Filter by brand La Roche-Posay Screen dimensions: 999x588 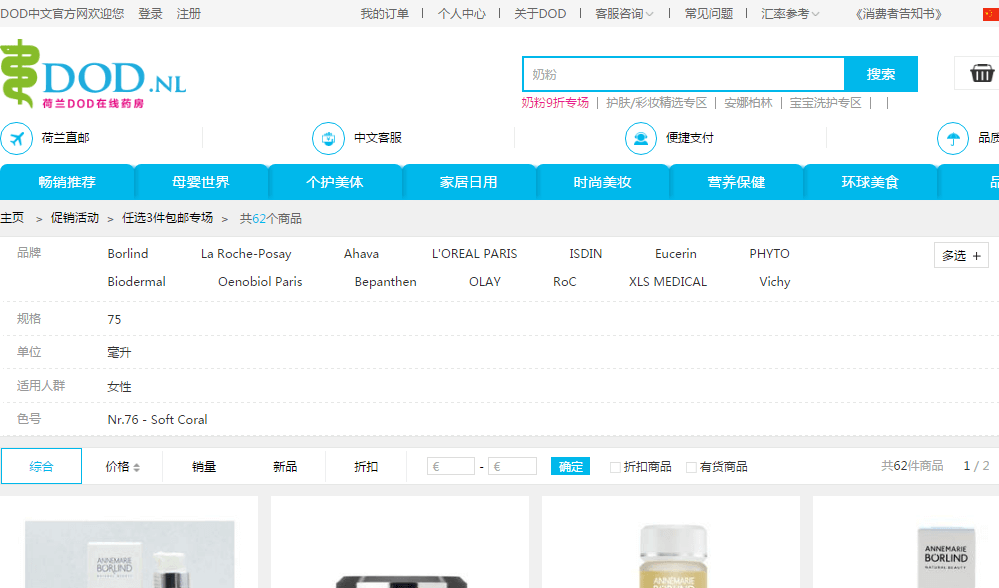(x=246, y=254)
